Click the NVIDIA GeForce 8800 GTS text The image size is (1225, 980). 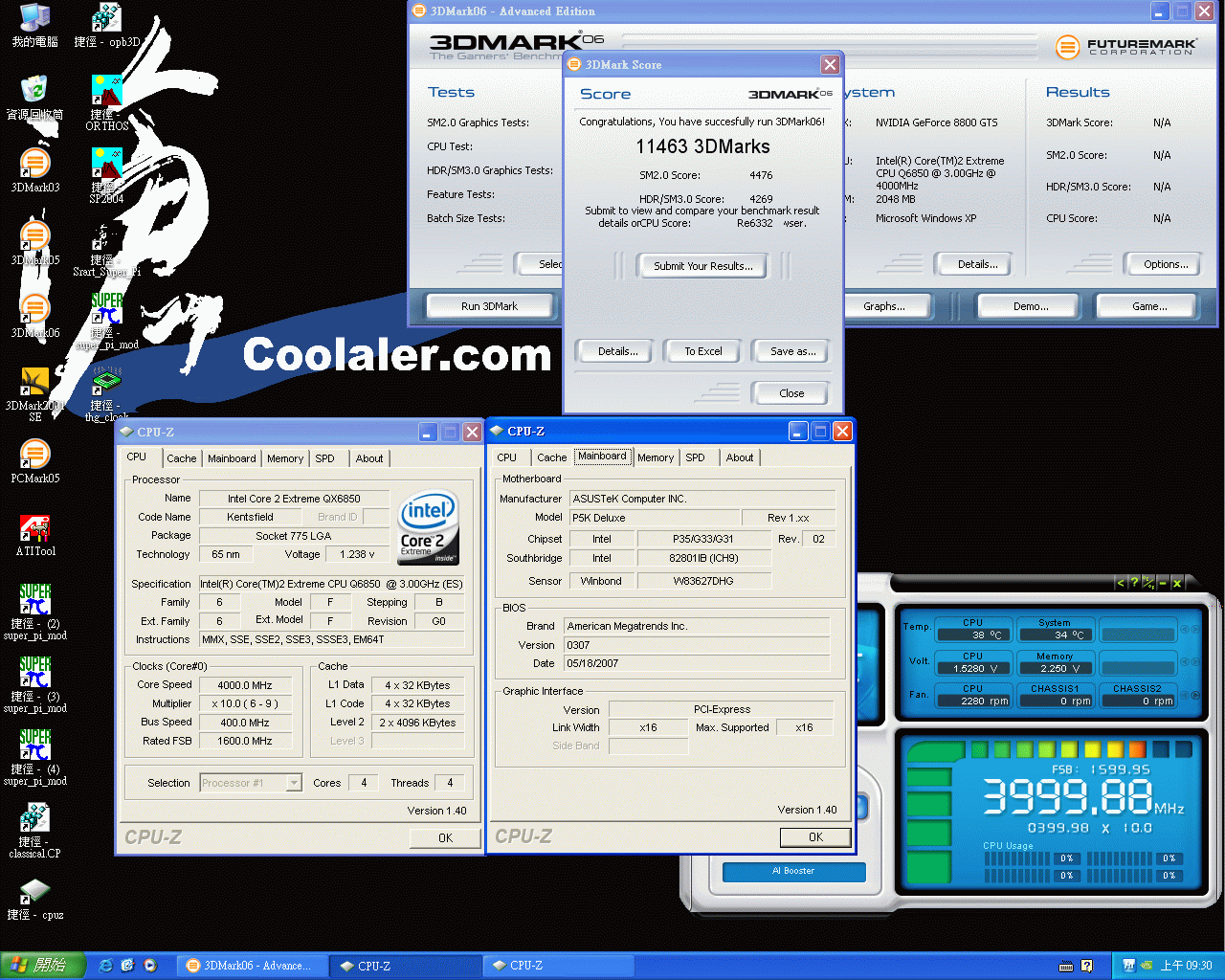936,122
